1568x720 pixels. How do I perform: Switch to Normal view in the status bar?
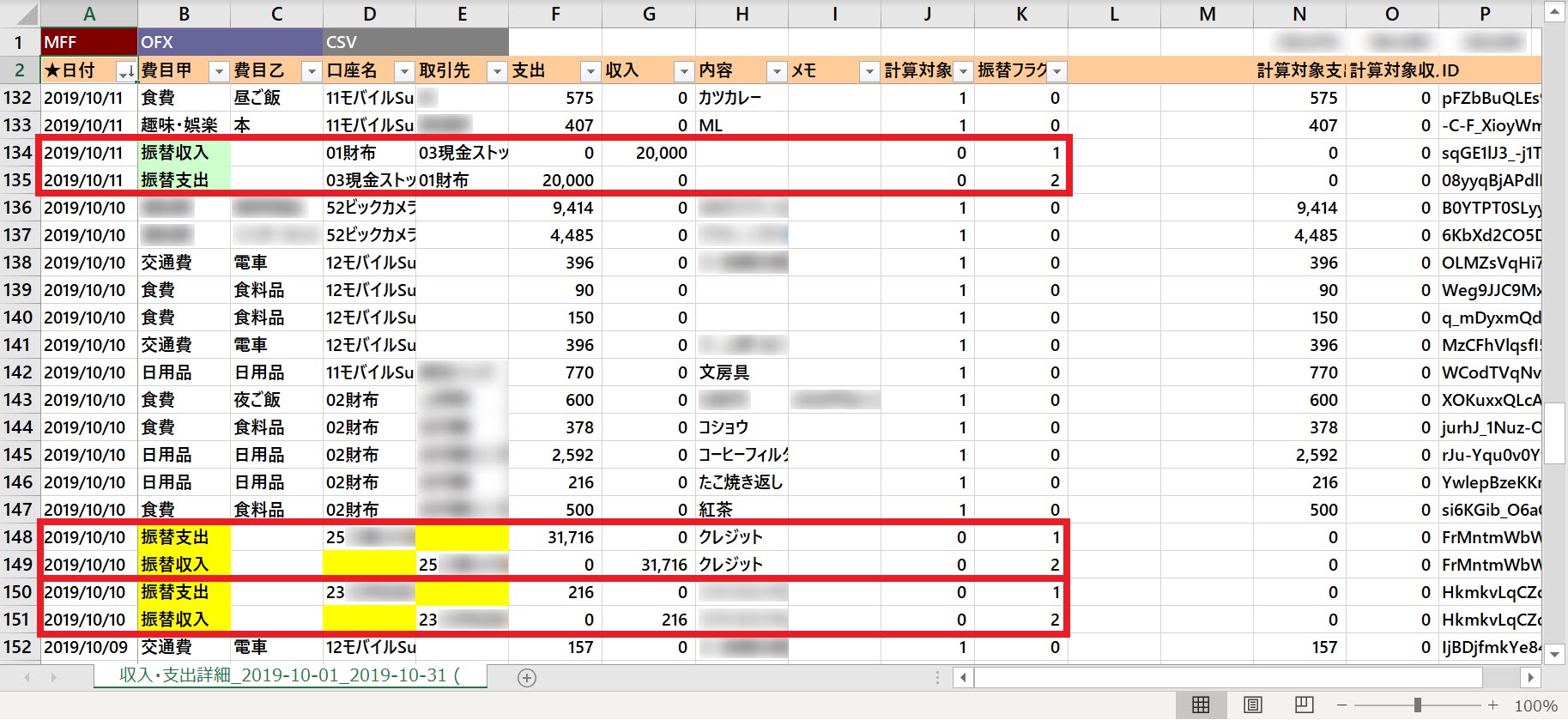tap(1201, 705)
